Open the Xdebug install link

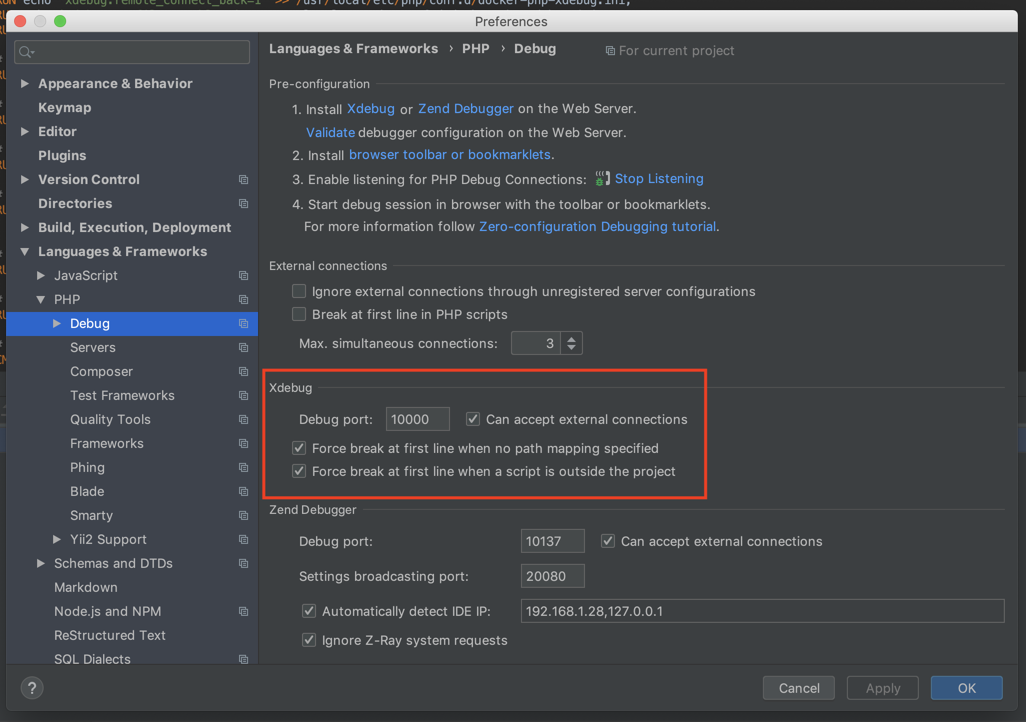tap(370, 109)
